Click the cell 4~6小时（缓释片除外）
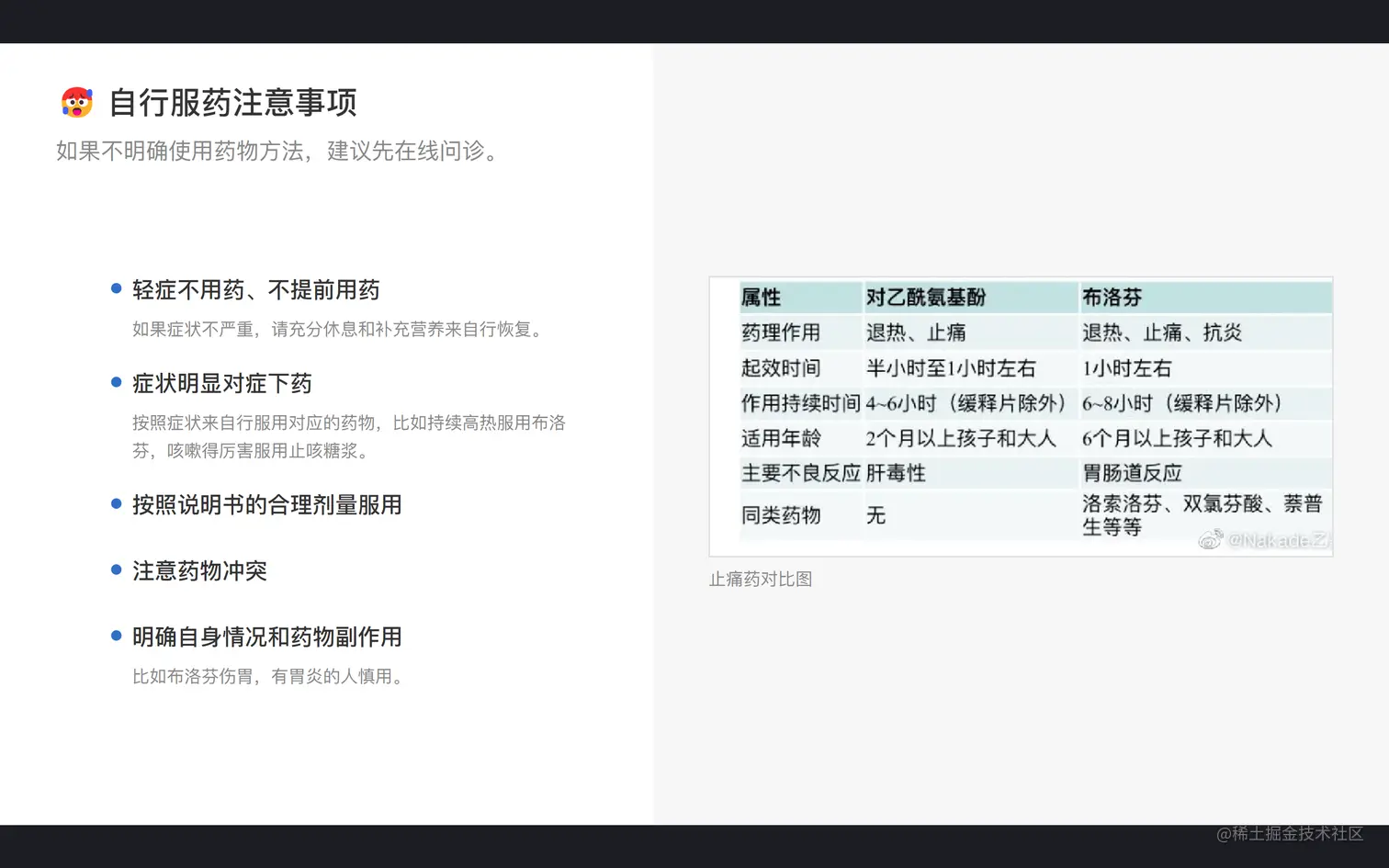 [966, 403]
